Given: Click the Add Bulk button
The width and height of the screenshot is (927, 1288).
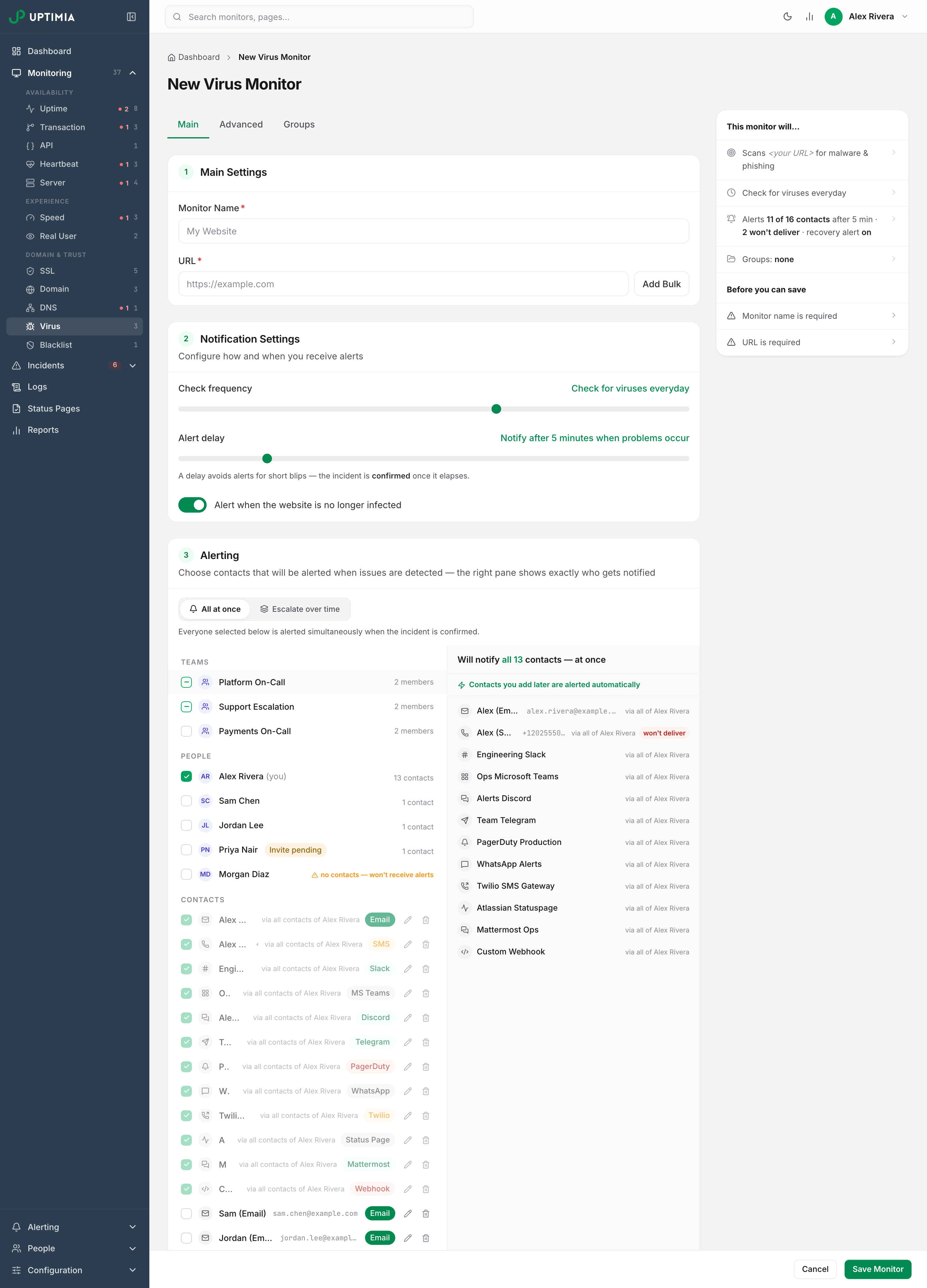Looking at the screenshot, I should [x=661, y=284].
